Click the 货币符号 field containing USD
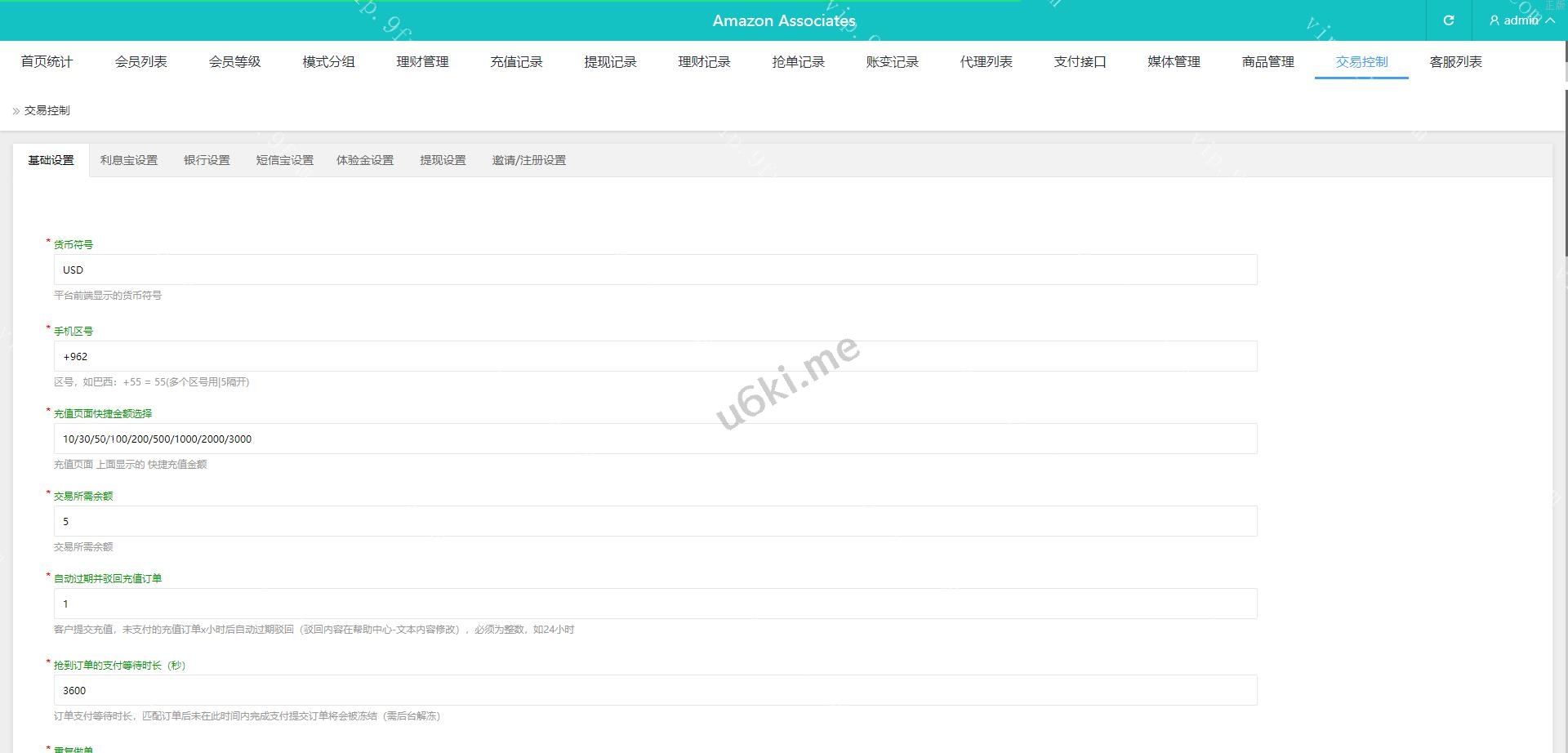 point(655,270)
